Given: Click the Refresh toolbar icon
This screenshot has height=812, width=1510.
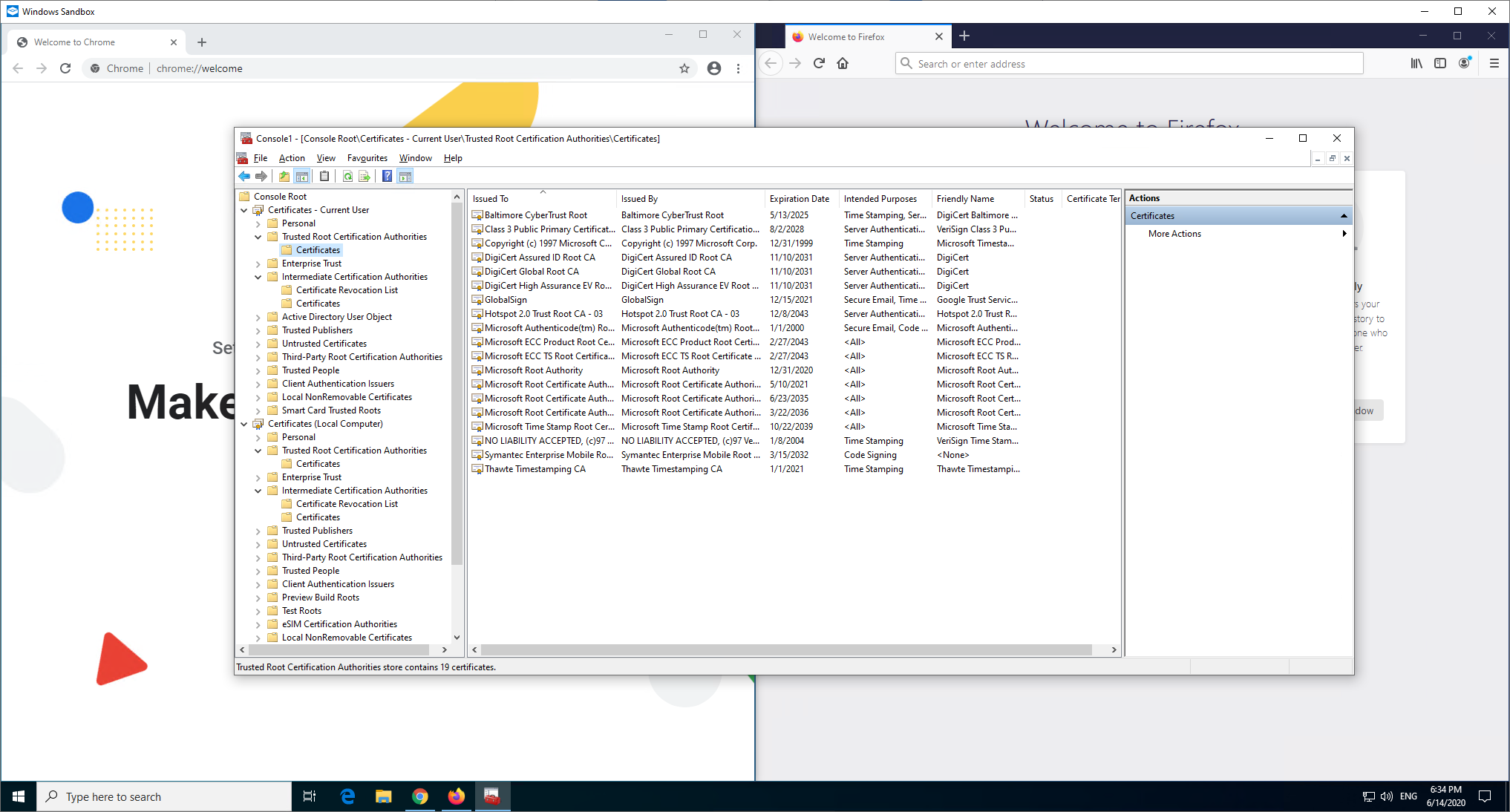Looking at the screenshot, I should (347, 177).
